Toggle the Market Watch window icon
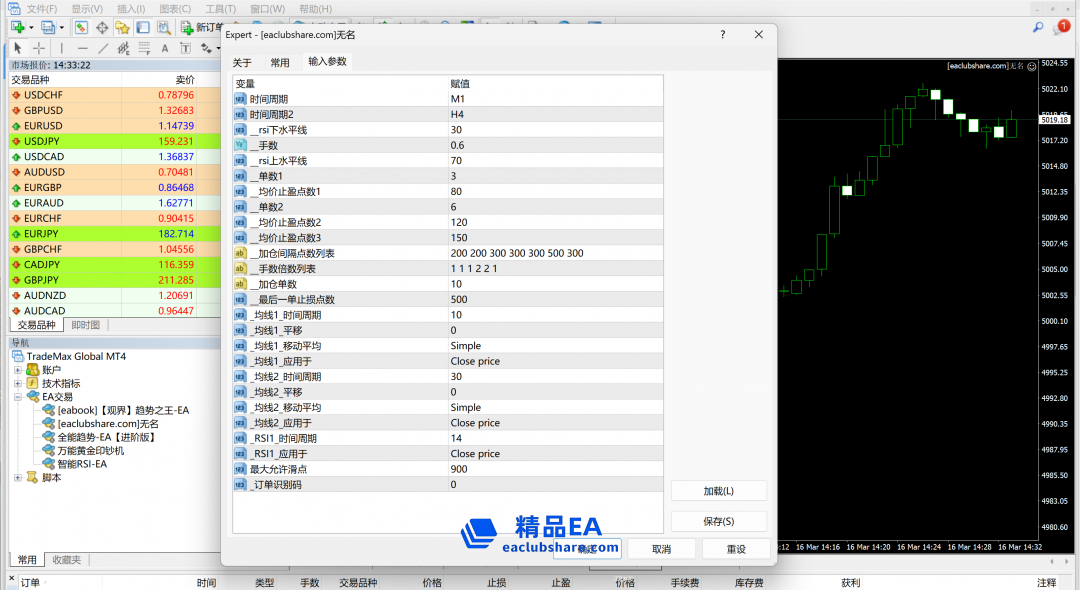 pyautogui.click(x=81, y=27)
